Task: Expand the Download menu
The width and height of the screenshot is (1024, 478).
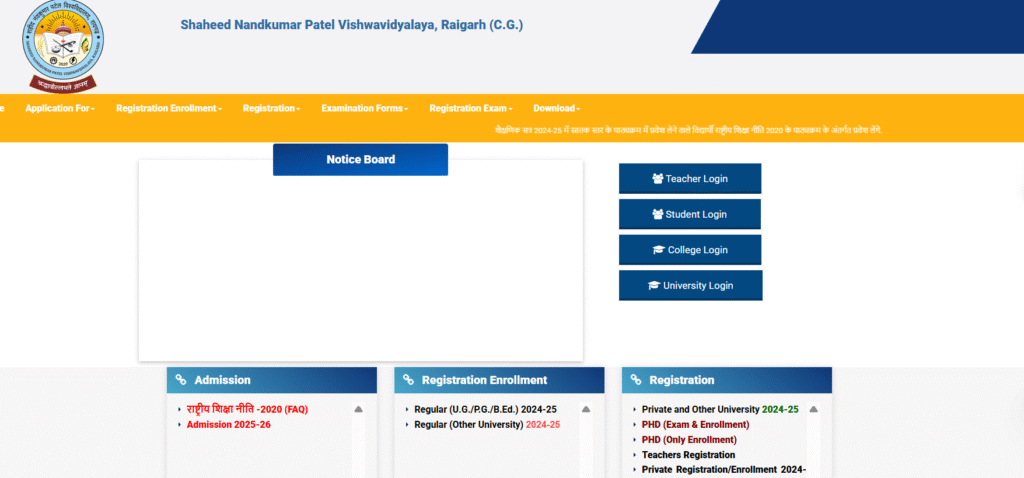Action: [x=556, y=108]
